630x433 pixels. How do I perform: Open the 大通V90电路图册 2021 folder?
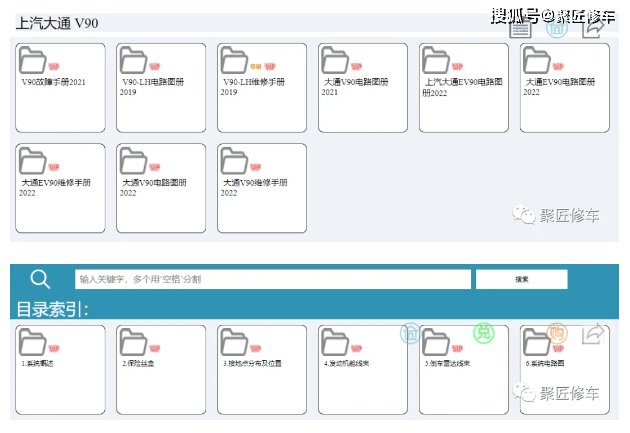[x=363, y=88]
